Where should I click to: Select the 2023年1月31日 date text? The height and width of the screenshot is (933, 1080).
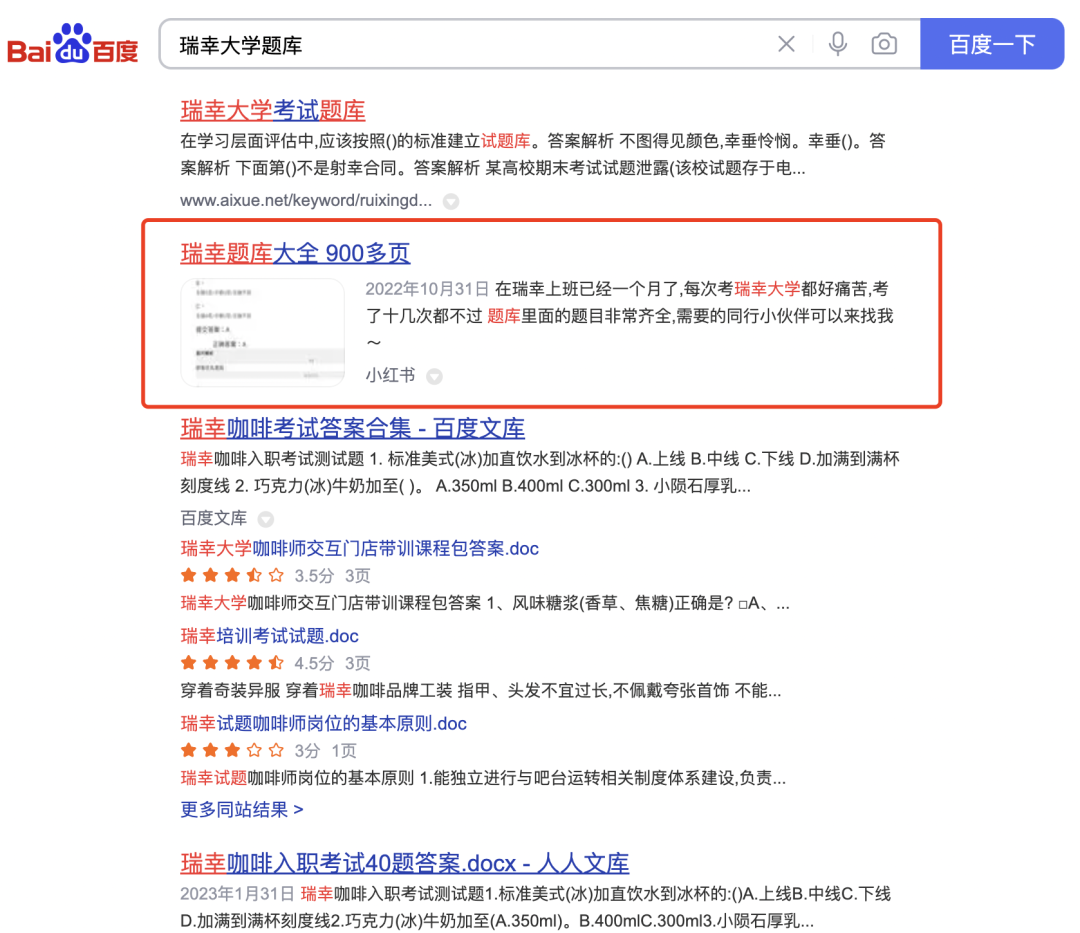tap(238, 894)
